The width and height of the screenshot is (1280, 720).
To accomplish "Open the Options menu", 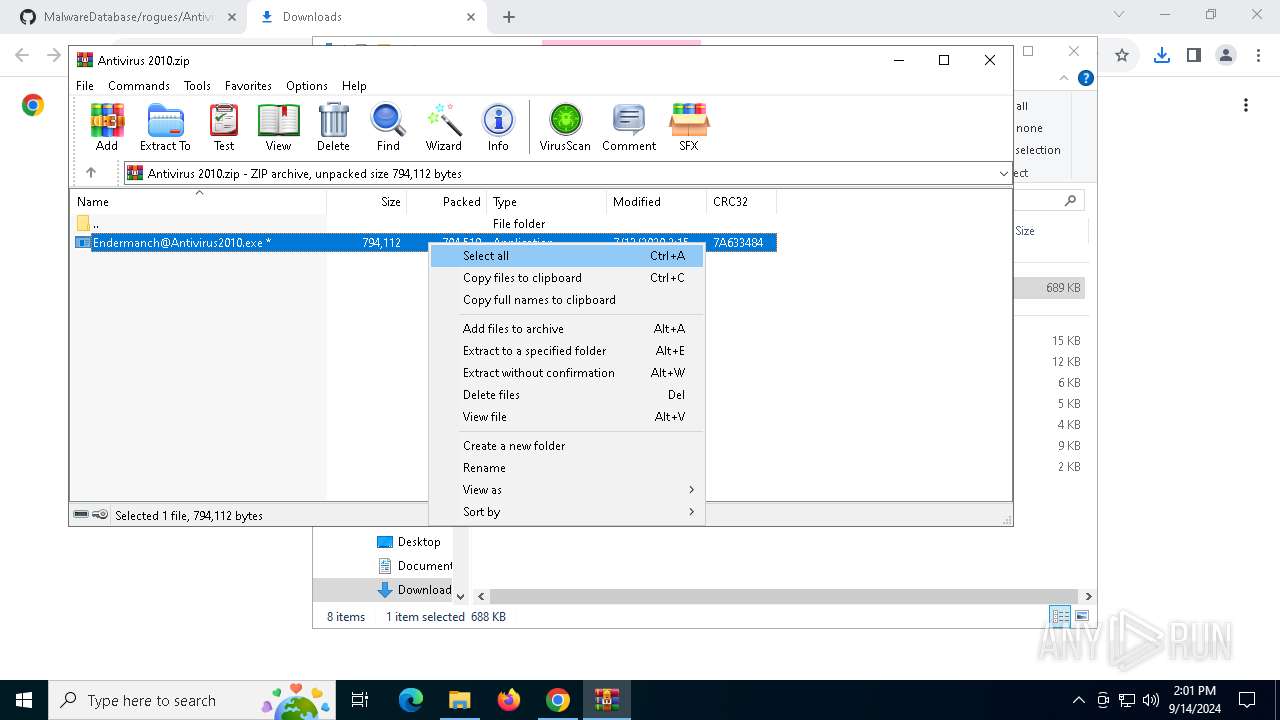I will tap(307, 86).
